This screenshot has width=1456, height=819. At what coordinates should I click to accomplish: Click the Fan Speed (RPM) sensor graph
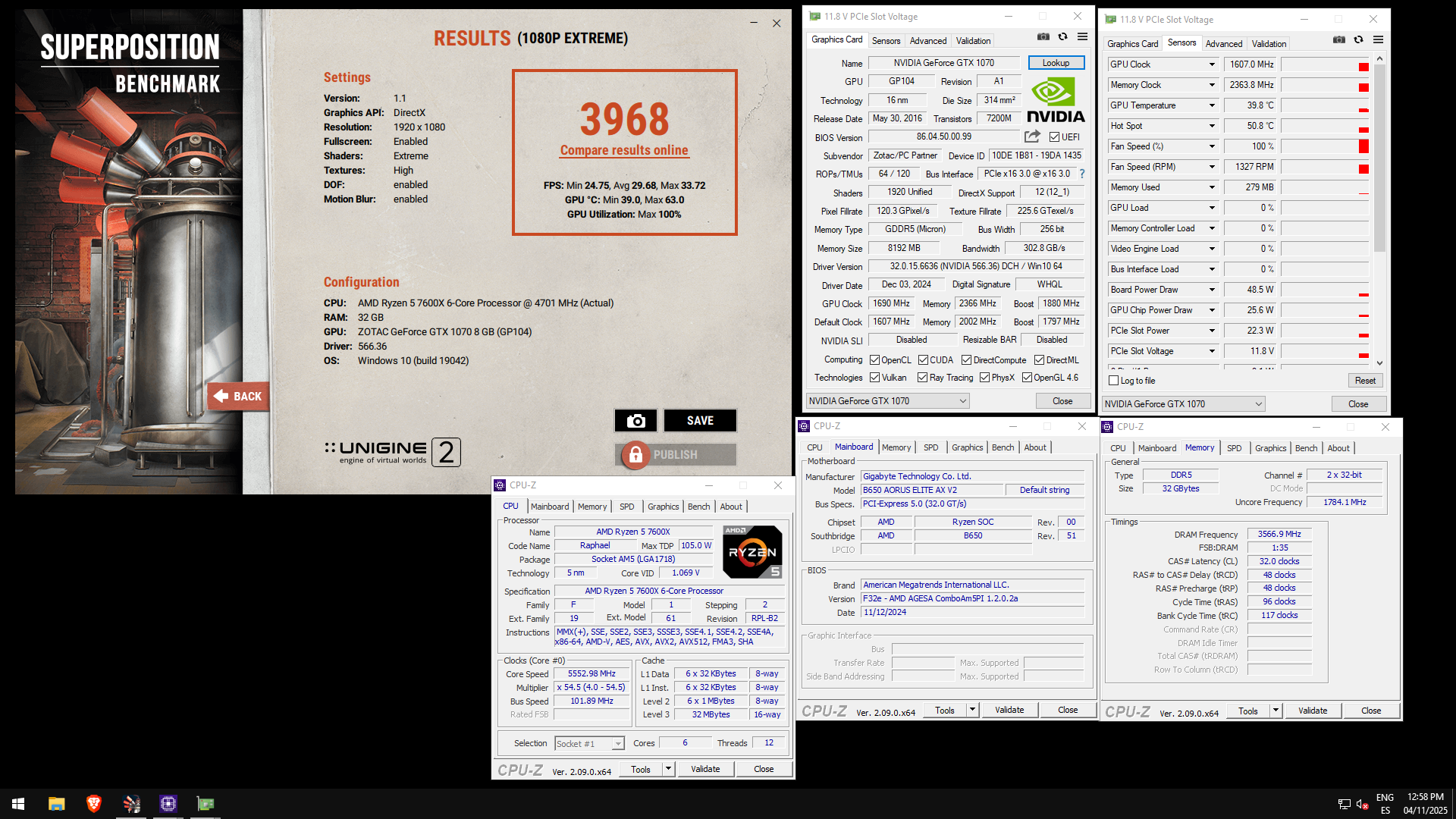pos(1325,167)
